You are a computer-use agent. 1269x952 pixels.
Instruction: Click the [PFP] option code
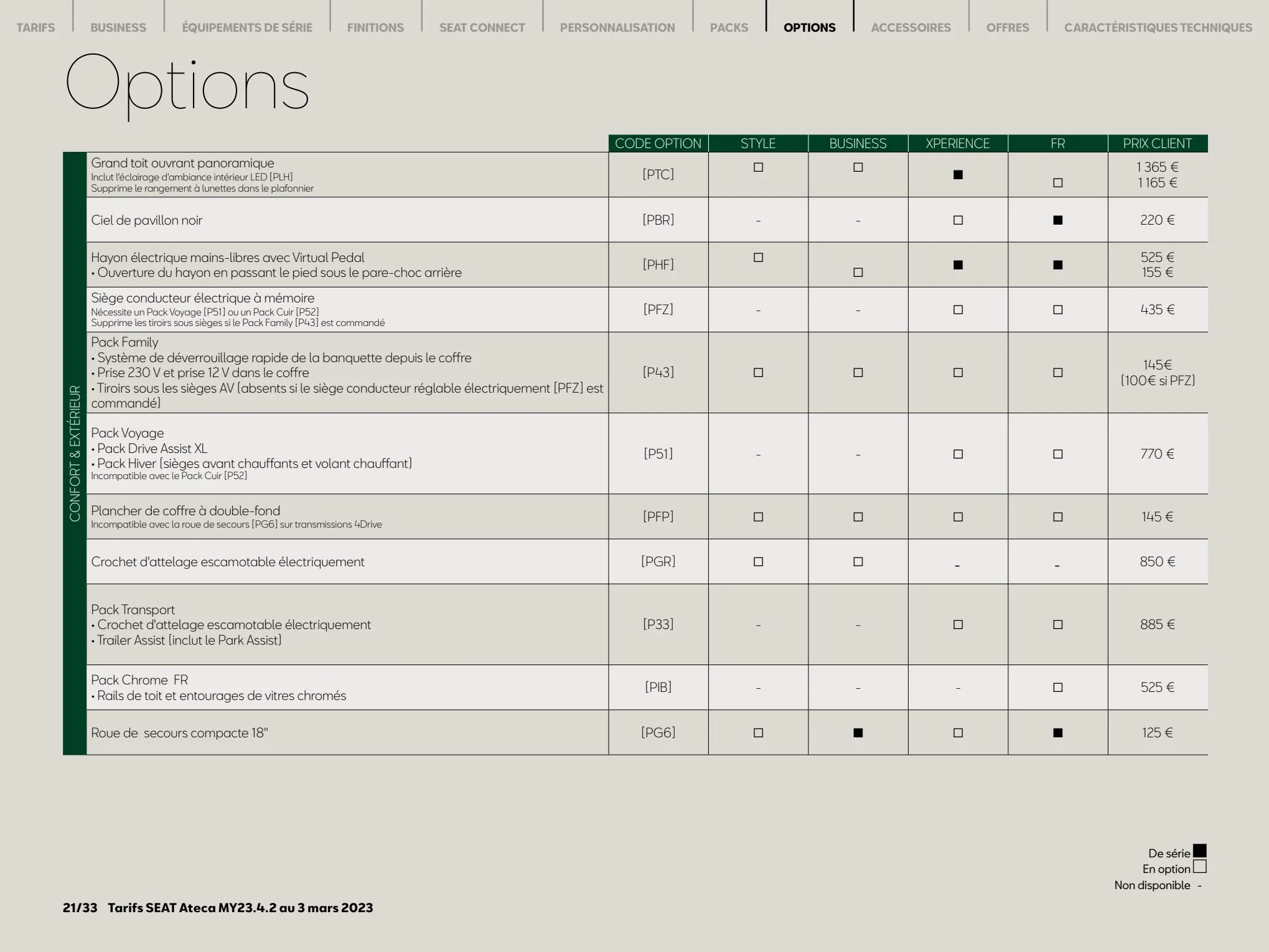[658, 517]
